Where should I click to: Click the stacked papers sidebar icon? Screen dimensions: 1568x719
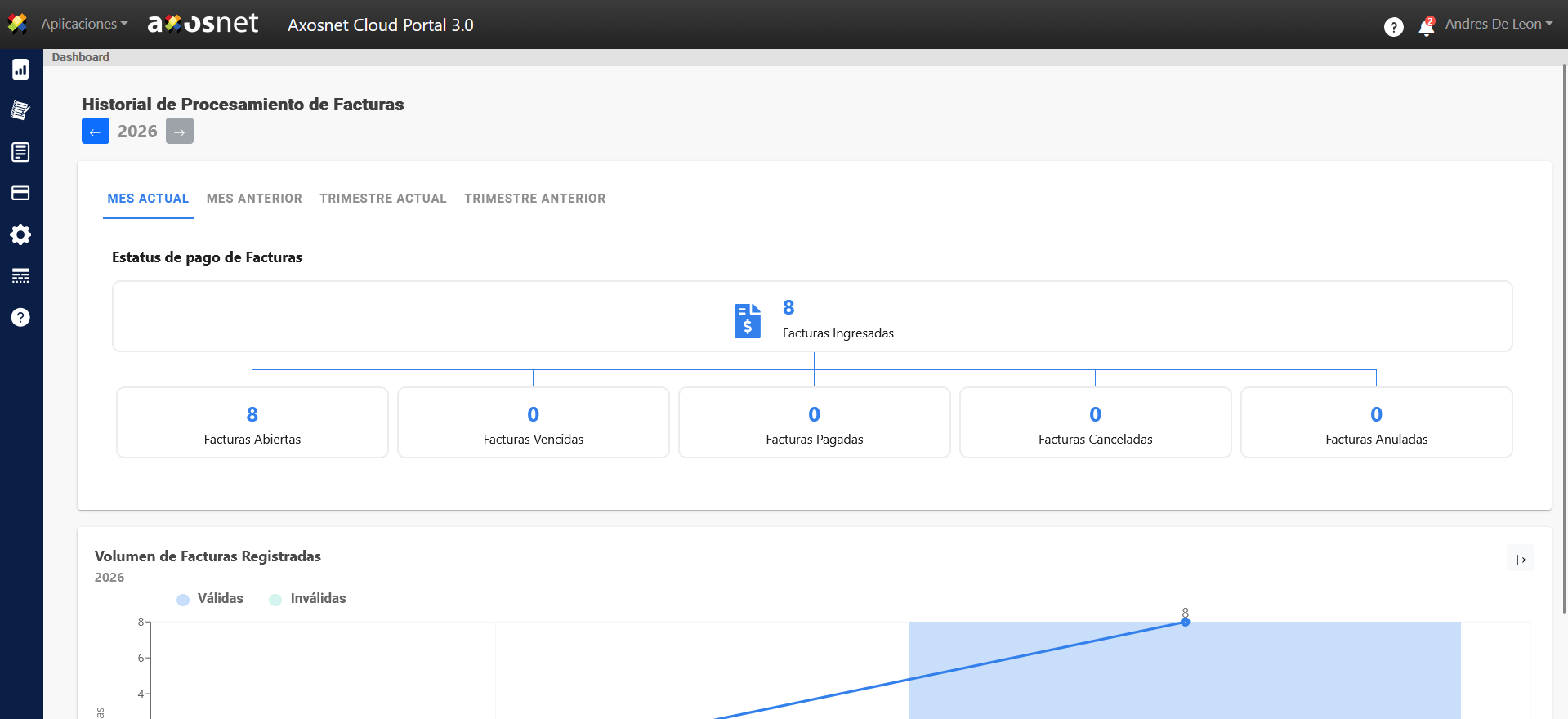click(x=20, y=110)
